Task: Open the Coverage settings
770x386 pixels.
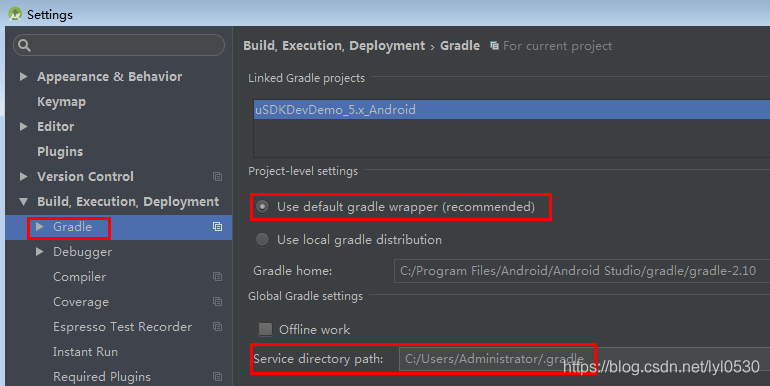Action: (81, 302)
